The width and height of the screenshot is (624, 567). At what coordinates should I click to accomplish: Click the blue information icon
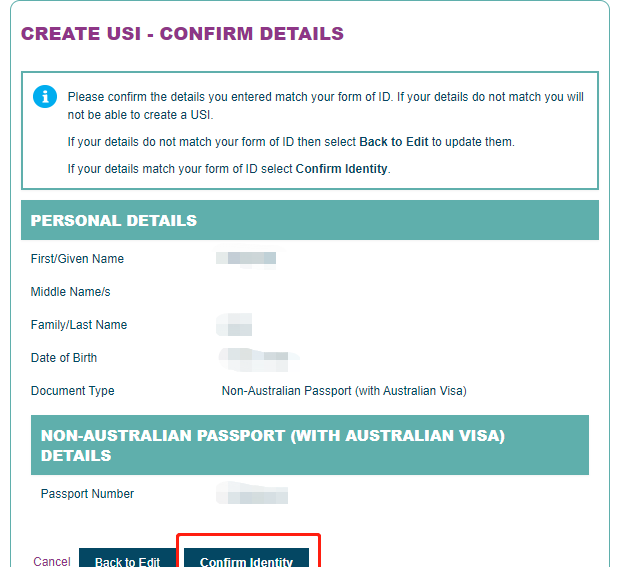click(x=45, y=96)
